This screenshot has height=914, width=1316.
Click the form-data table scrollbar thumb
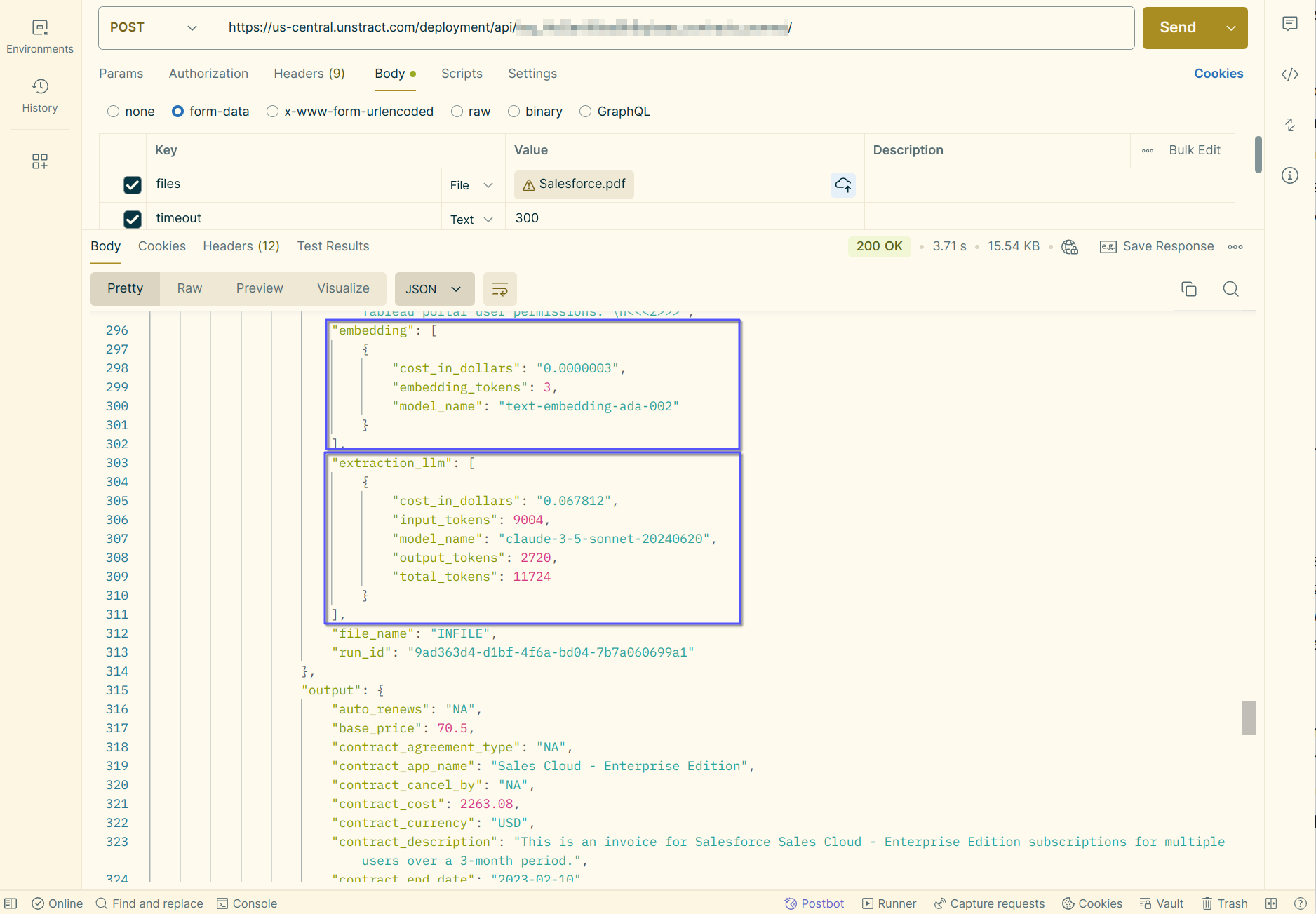tap(1258, 154)
